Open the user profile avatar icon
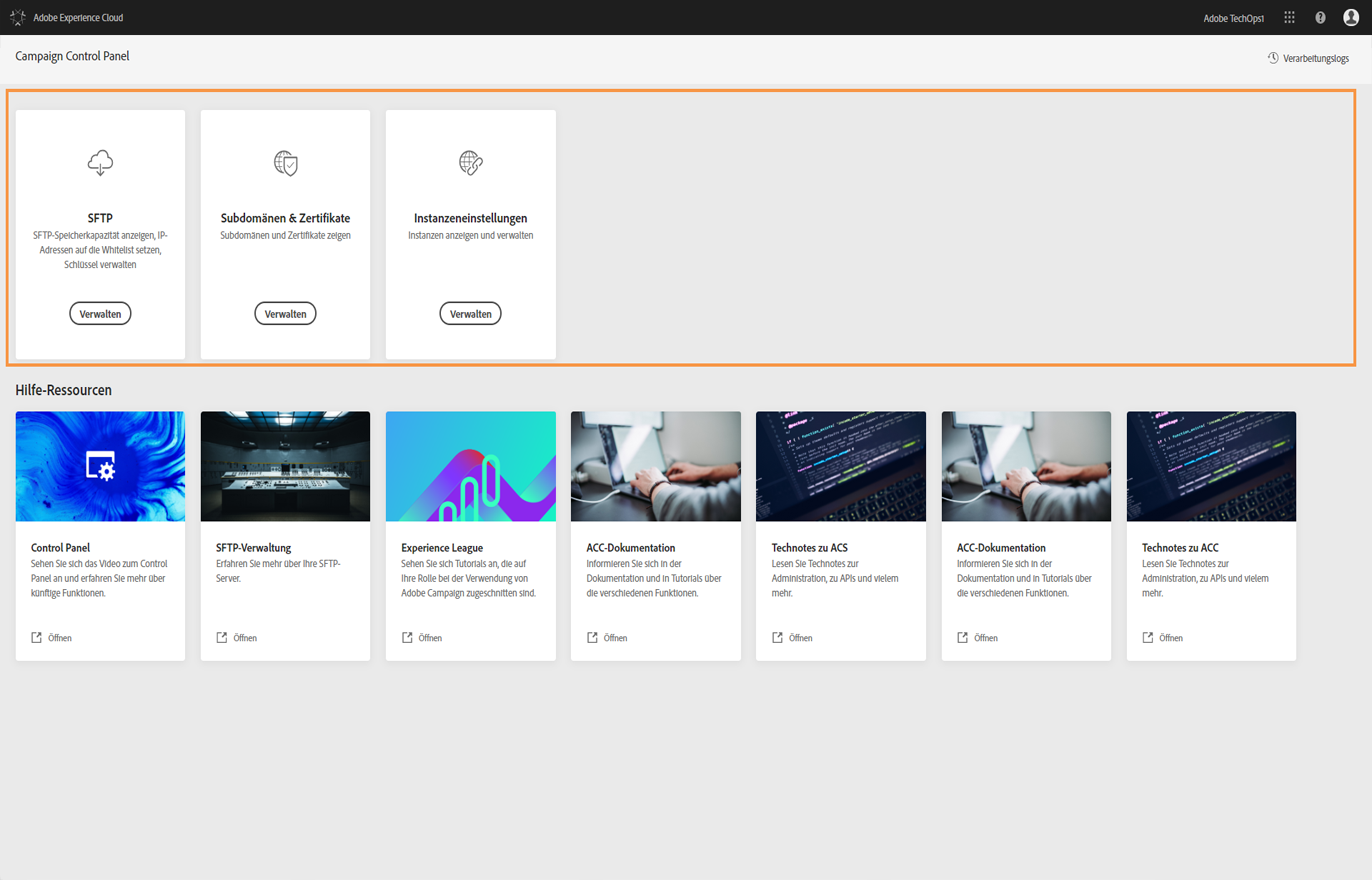The width and height of the screenshot is (1372, 880). [1351, 17]
